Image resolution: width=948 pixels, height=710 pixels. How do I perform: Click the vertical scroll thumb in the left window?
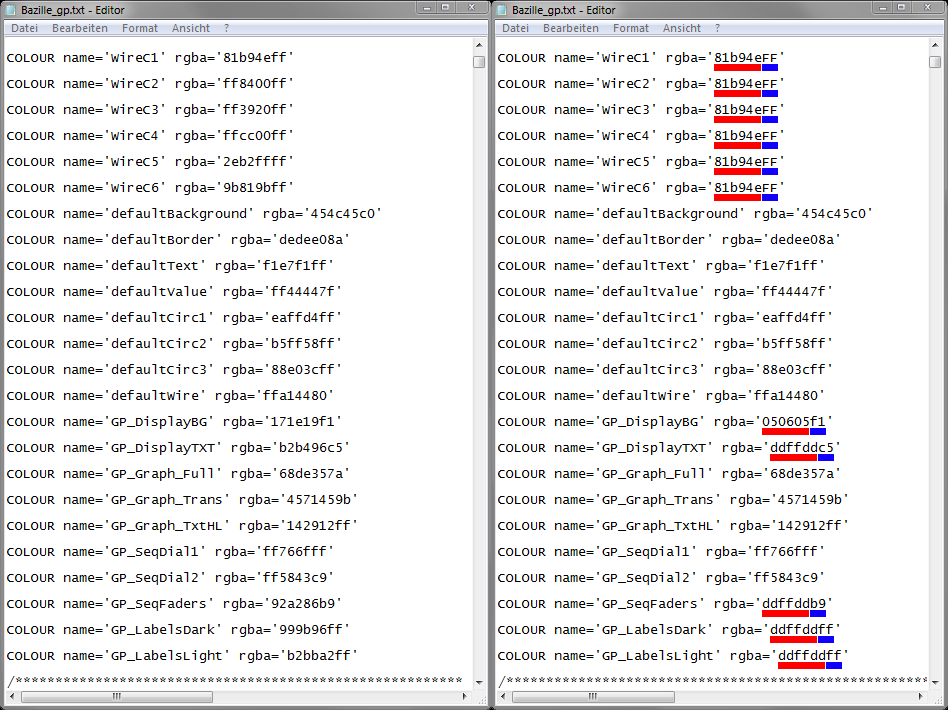pos(479,62)
